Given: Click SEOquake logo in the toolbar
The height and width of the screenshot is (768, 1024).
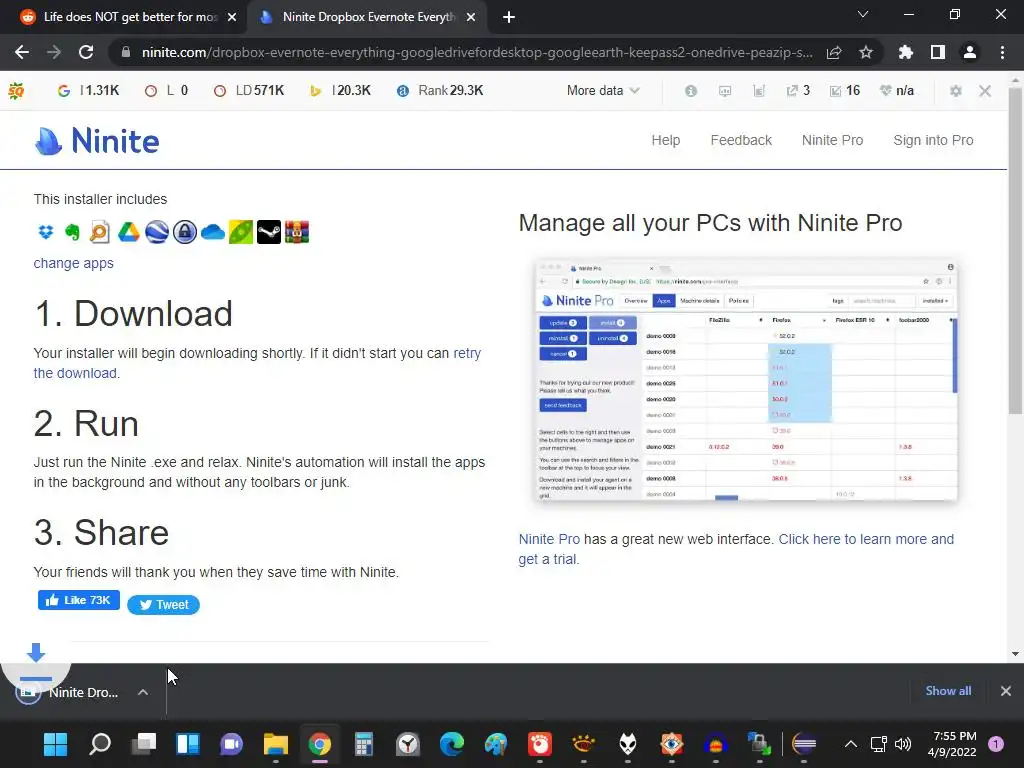Looking at the screenshot, I should pos(16,91).
